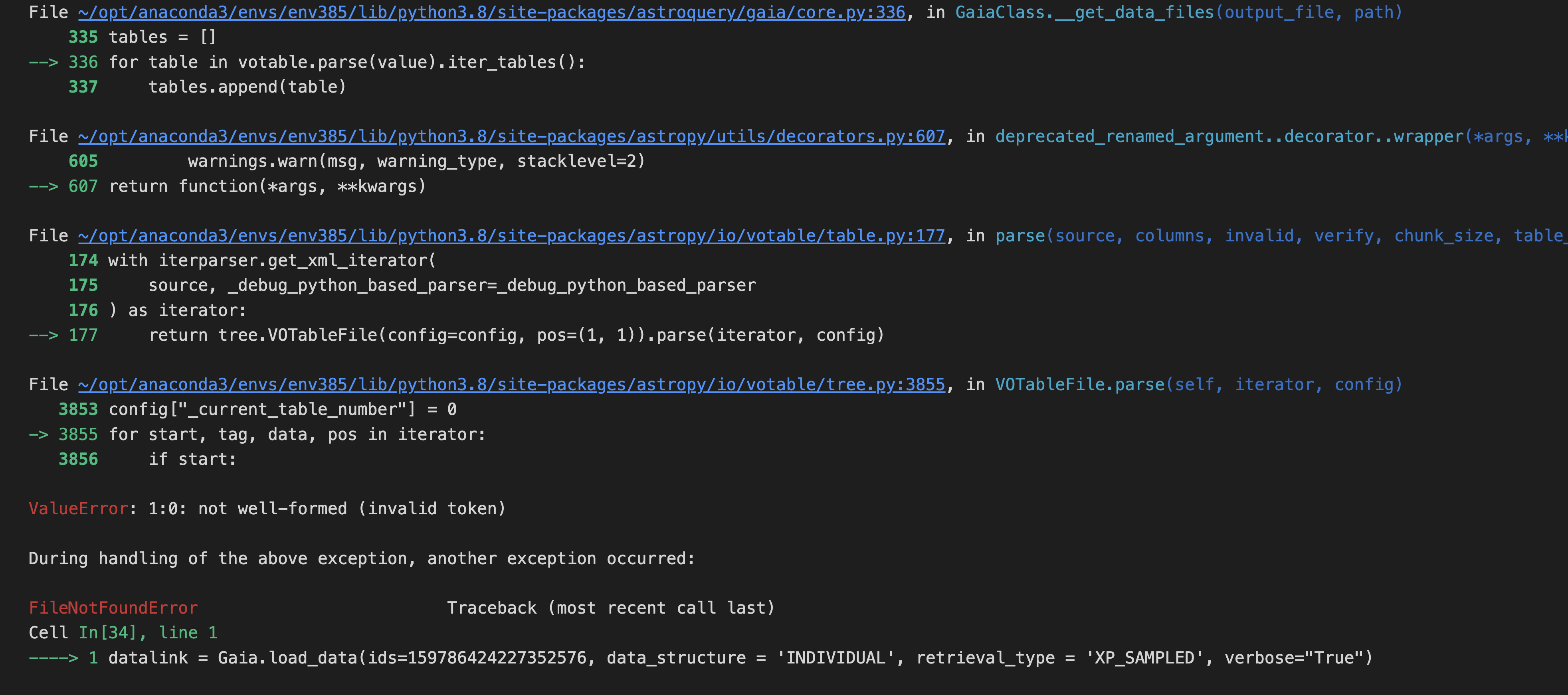Click the tables.append(table) code line
This screenshot has height=695, width=1568.
[x=247, y=87]
